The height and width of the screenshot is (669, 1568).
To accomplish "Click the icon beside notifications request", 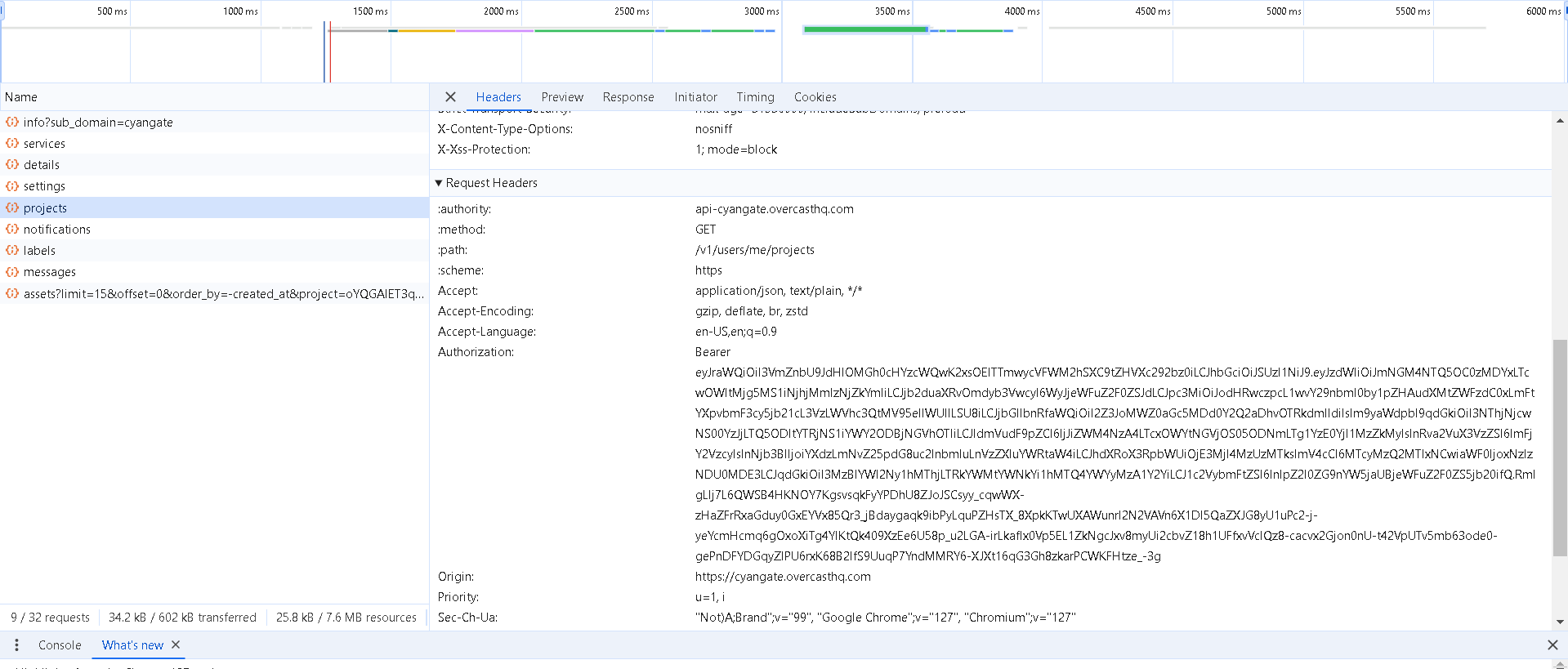I will tap(12, 230).
